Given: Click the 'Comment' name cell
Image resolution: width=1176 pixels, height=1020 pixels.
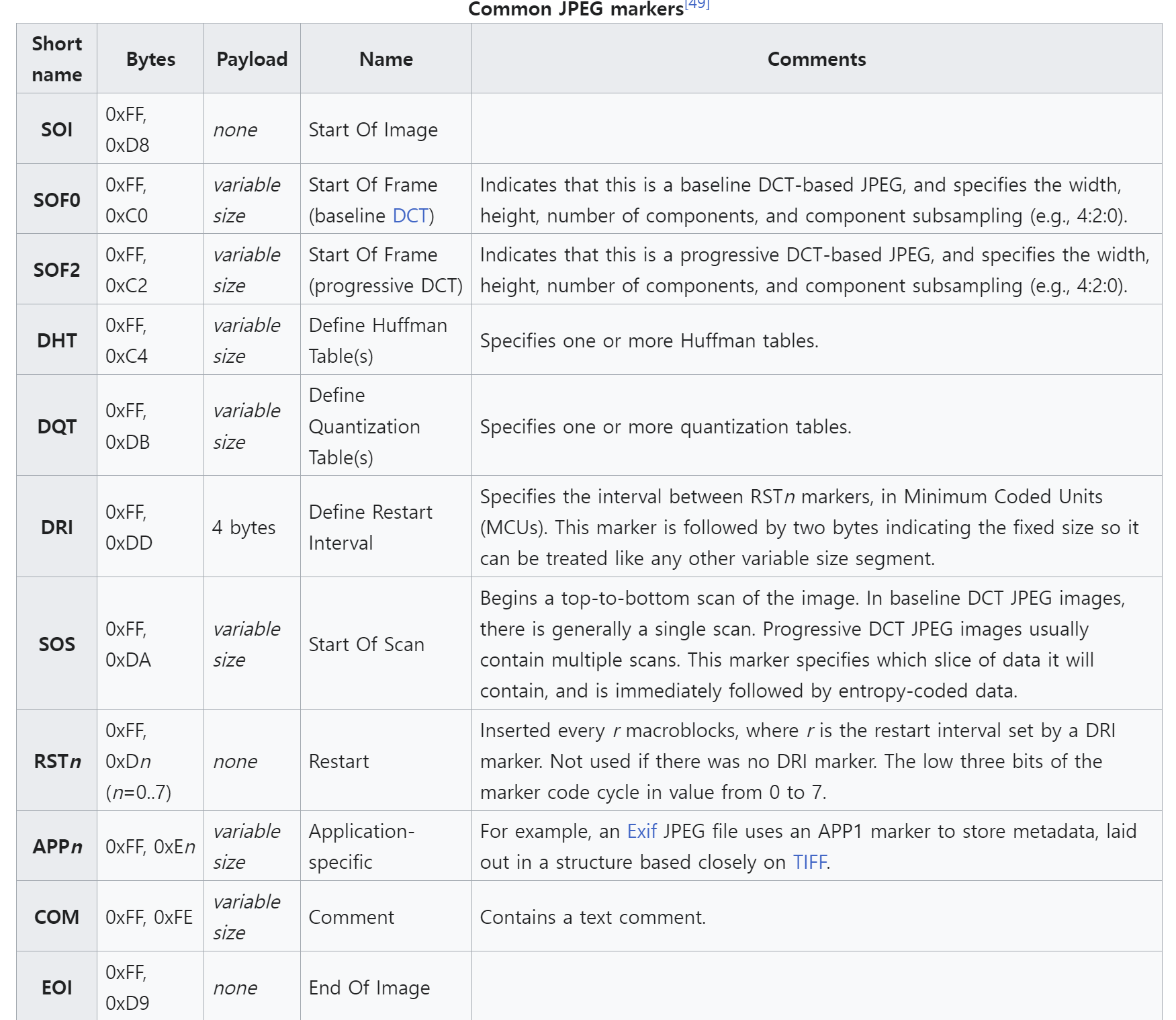Looking at the screenshot, I should (x=386, y=917).
